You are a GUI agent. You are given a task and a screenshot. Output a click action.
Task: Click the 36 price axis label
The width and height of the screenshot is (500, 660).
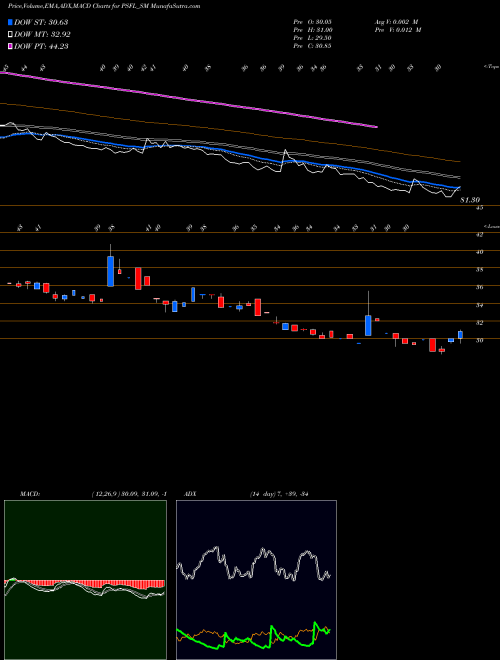[479, 287]
